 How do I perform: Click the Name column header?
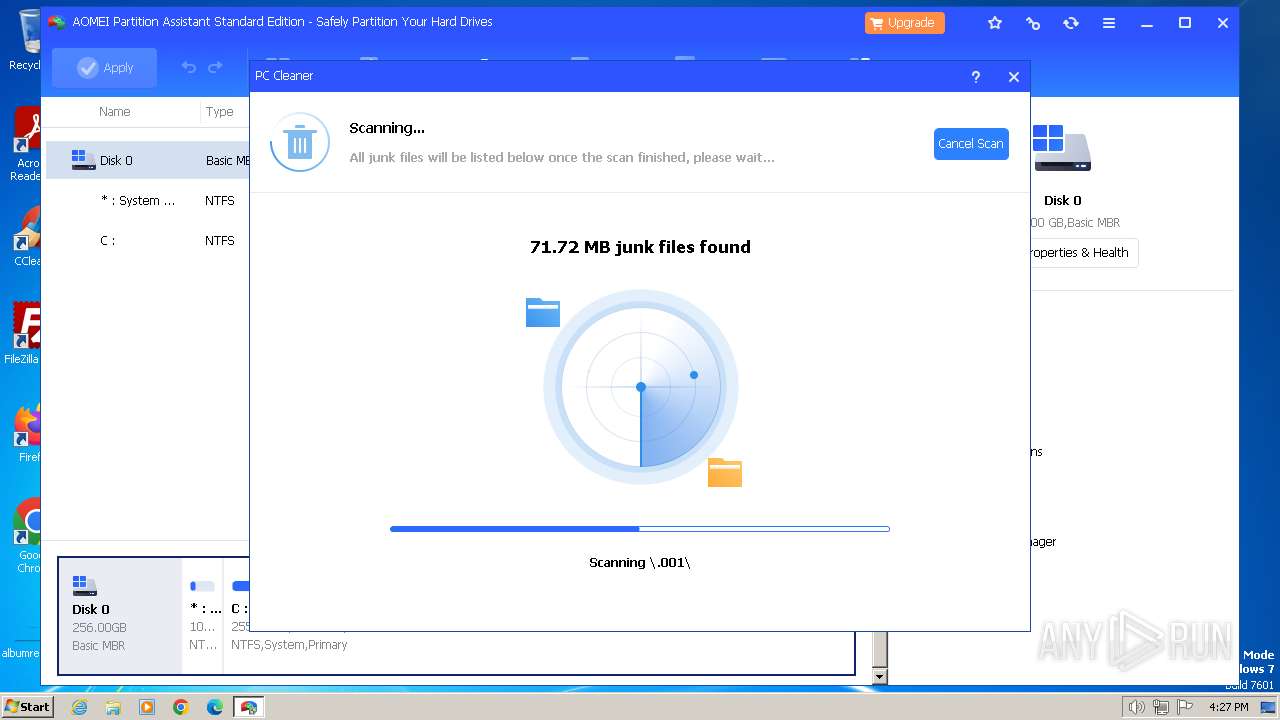pos(115,112)
